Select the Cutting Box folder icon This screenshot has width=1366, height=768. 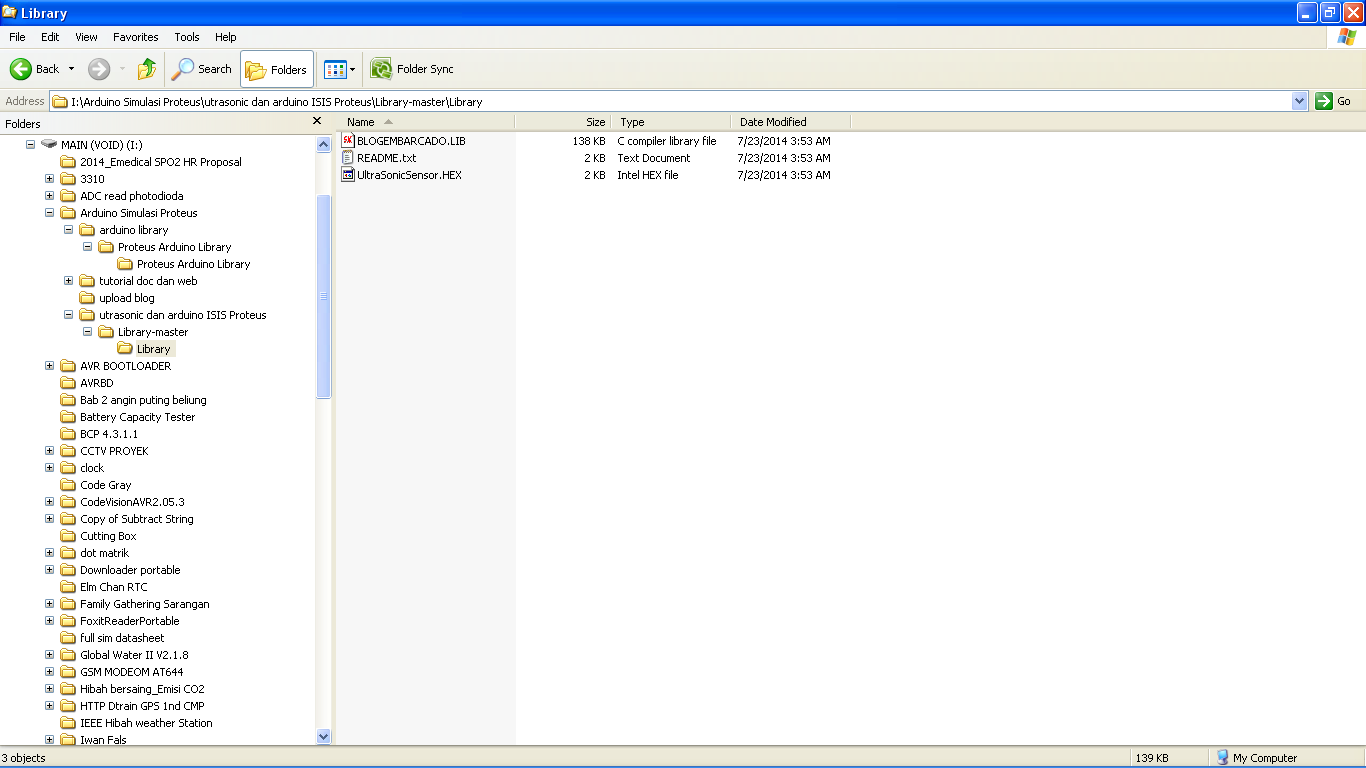68,536
